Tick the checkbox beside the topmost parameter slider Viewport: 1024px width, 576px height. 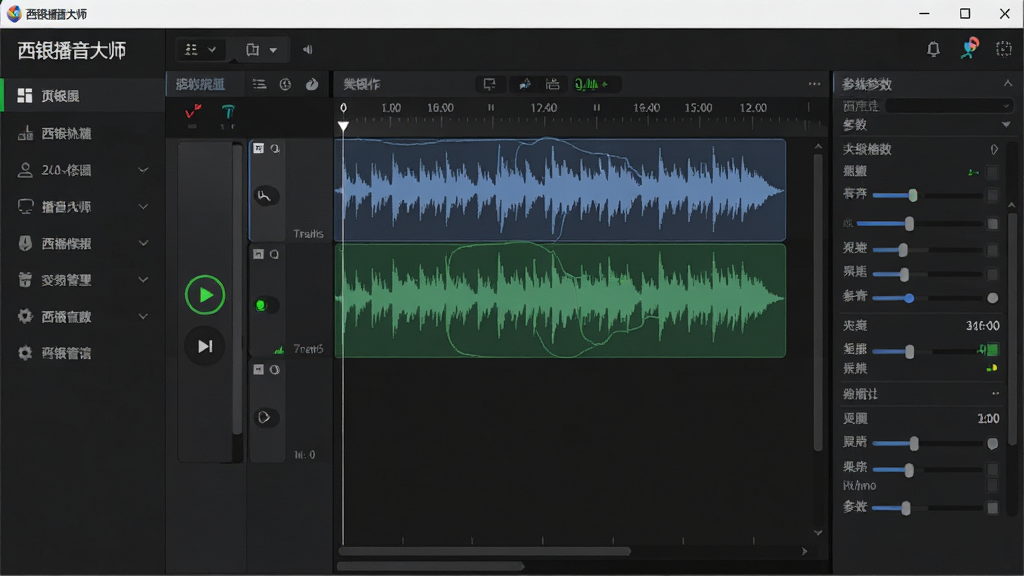click(x=993, y=195)
